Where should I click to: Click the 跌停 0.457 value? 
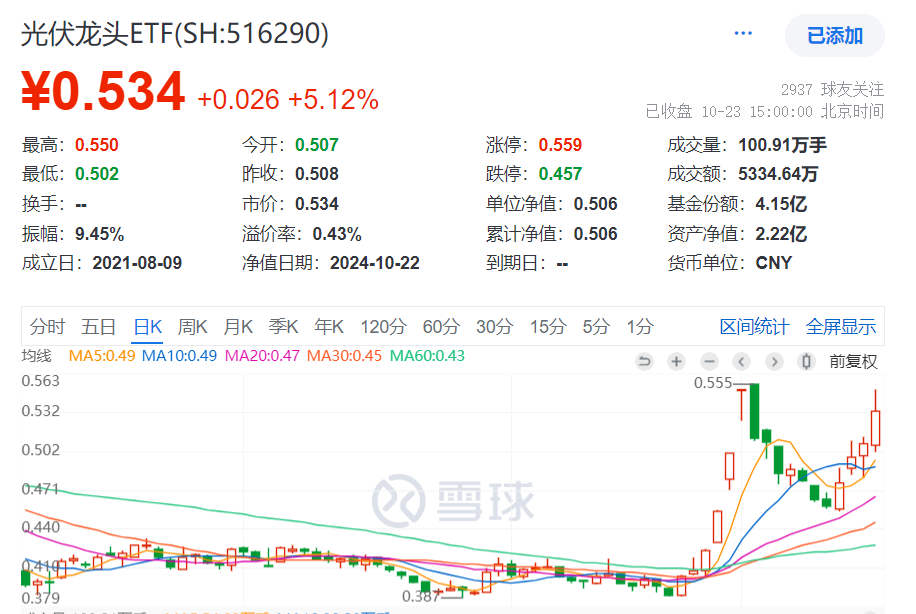point(560,174)
